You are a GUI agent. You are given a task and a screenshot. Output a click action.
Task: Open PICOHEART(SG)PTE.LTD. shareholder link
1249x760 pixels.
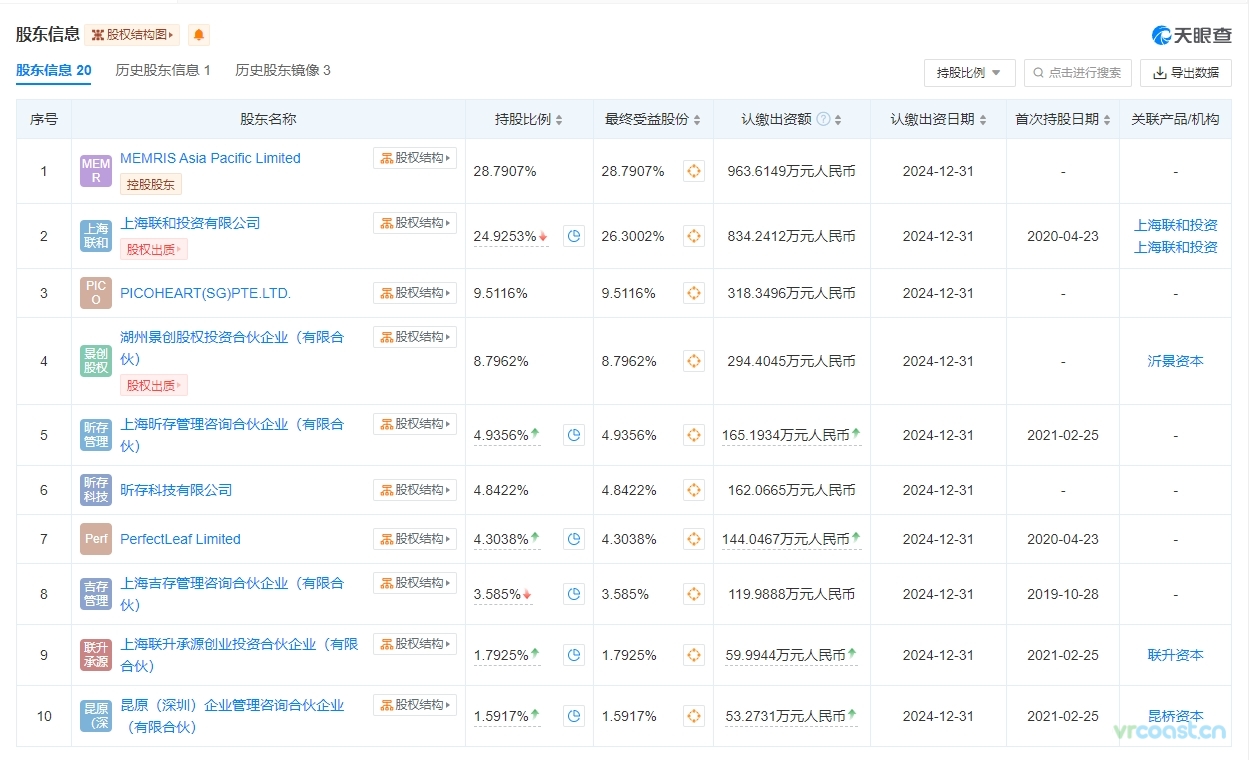(x=205, y=293)
